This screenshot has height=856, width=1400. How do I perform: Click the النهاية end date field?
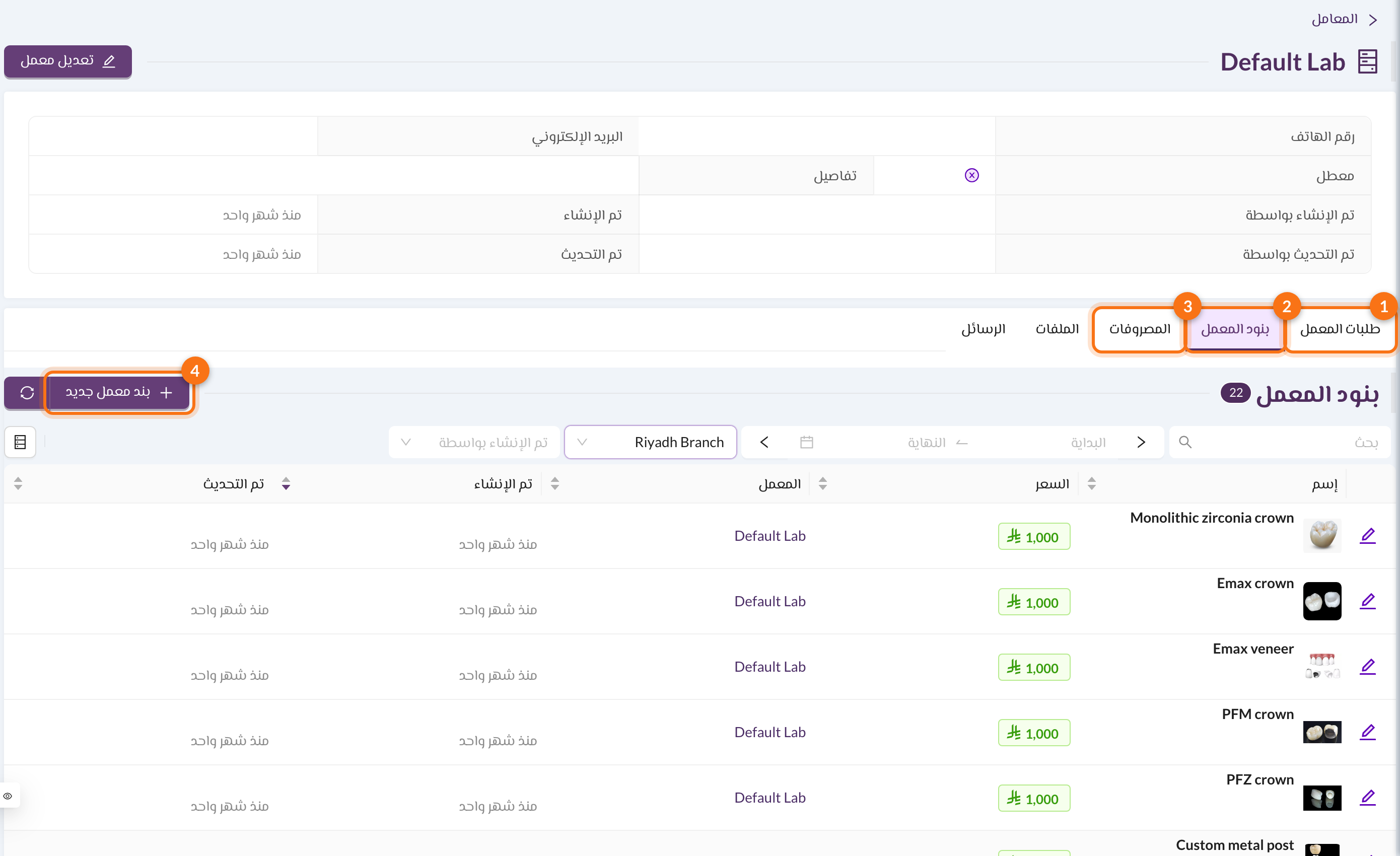[926, 442]
